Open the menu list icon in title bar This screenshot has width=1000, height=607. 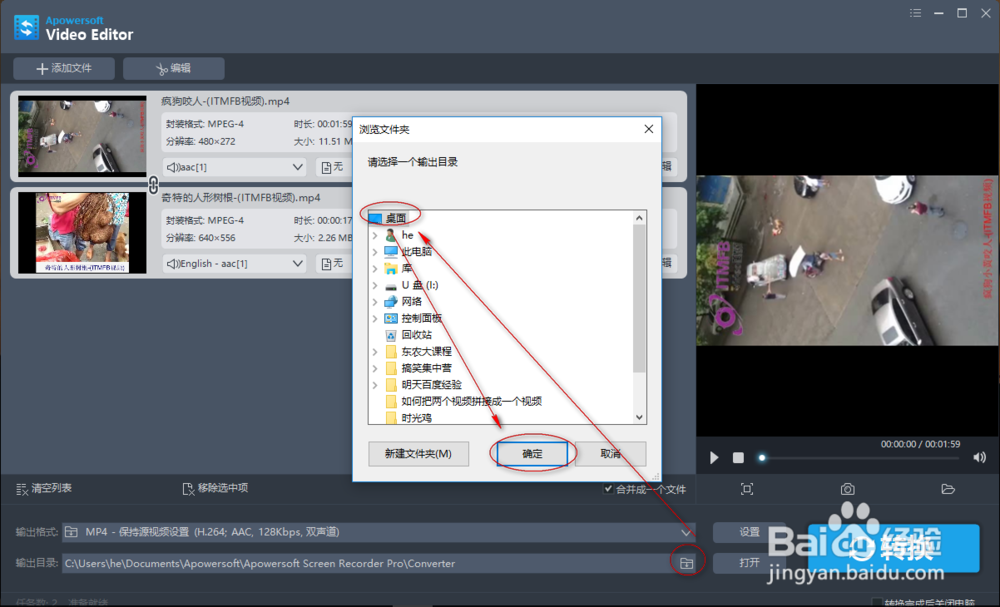(915, 13)
